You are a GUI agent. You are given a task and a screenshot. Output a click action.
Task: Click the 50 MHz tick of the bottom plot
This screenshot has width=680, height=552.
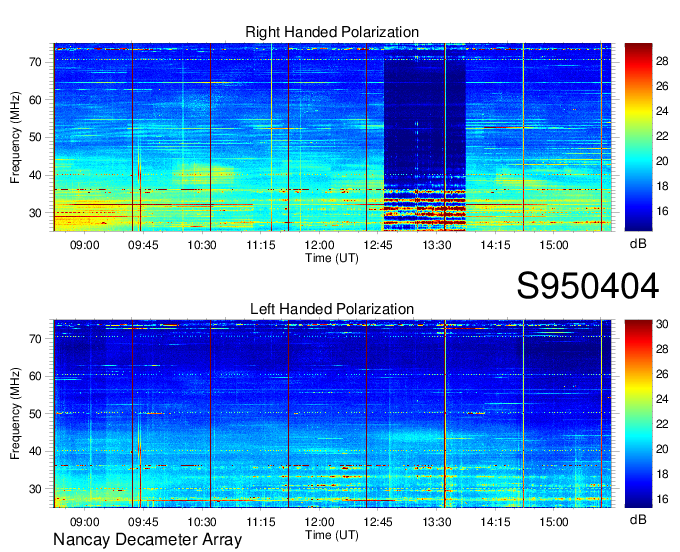(x=36, y=414)
